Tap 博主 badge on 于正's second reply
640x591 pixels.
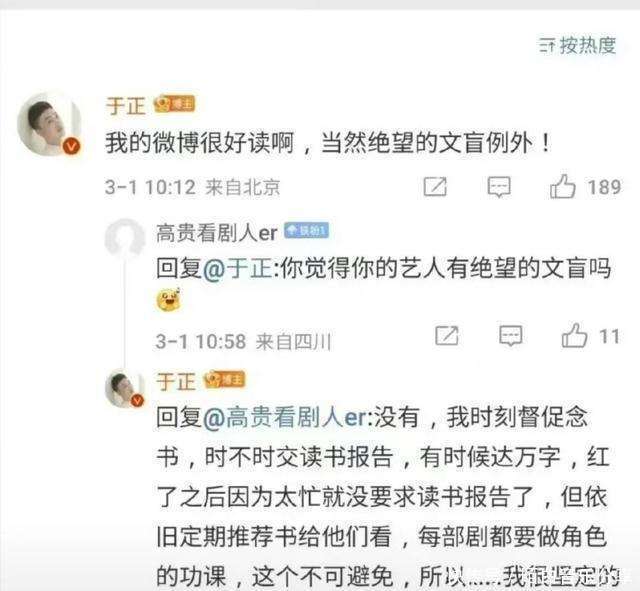point(224,380)
